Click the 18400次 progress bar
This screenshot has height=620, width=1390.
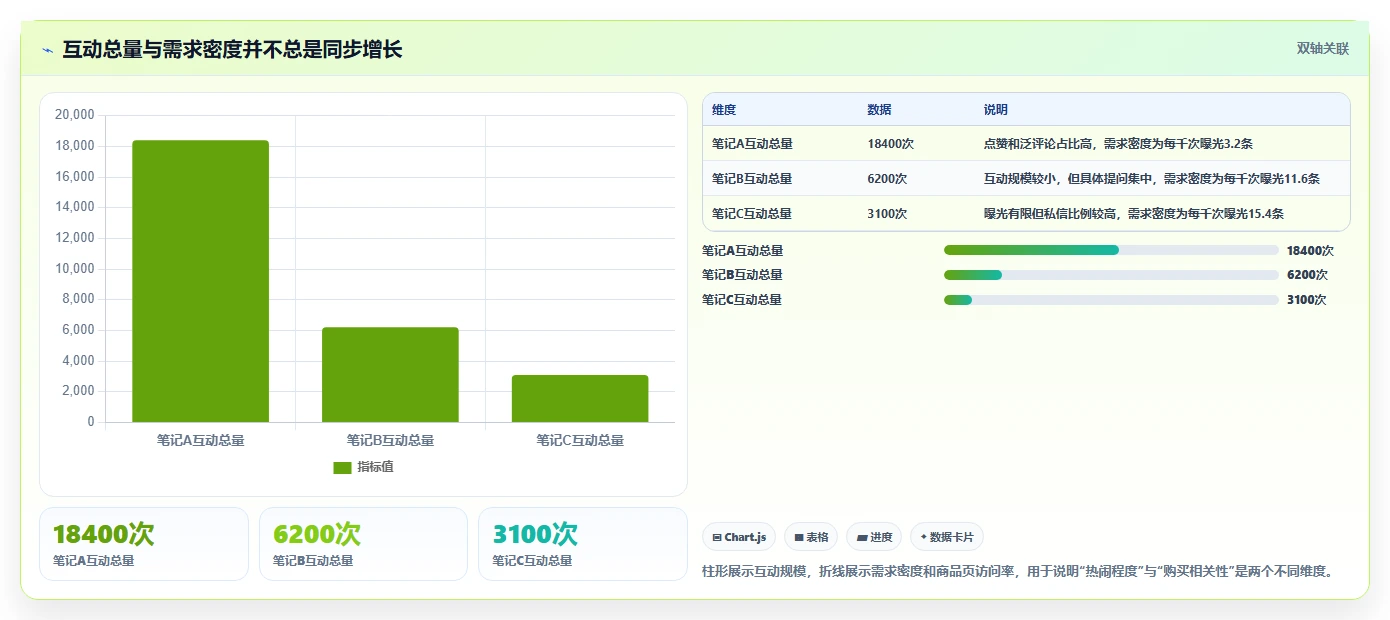(1111, 250)
